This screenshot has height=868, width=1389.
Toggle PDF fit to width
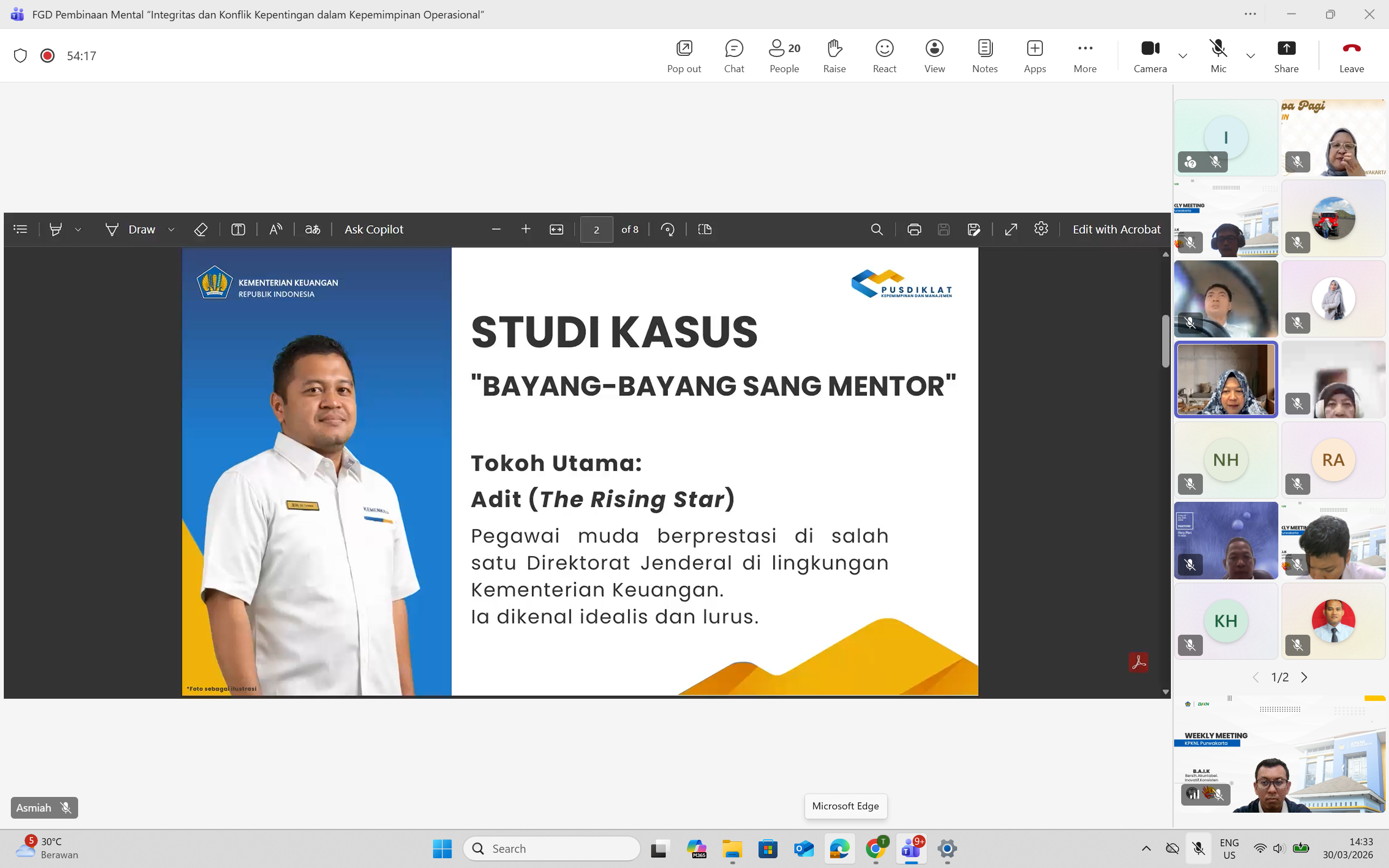pos(556,229)
